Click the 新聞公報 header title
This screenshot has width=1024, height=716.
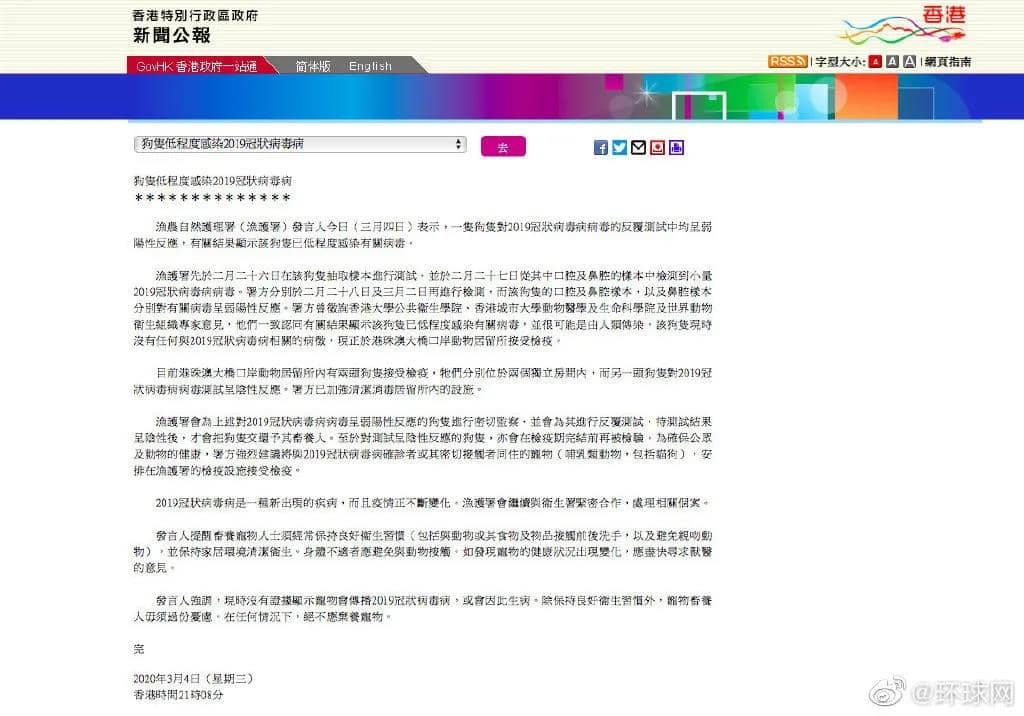(x=172, y=36)
